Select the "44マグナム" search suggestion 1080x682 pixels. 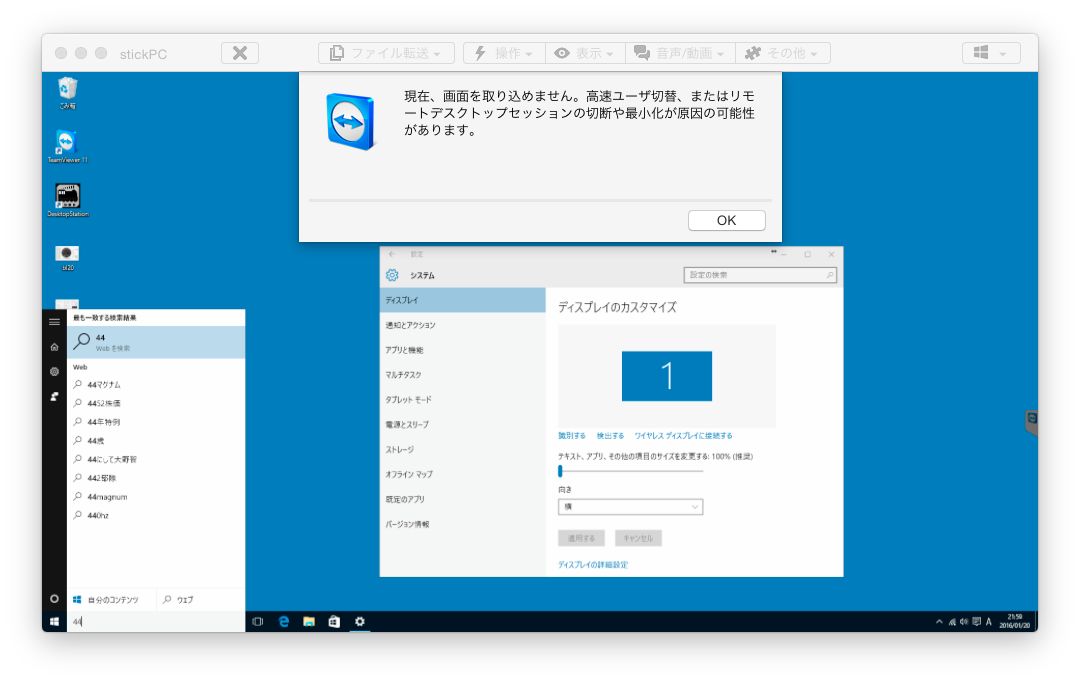tap(156, 384)
